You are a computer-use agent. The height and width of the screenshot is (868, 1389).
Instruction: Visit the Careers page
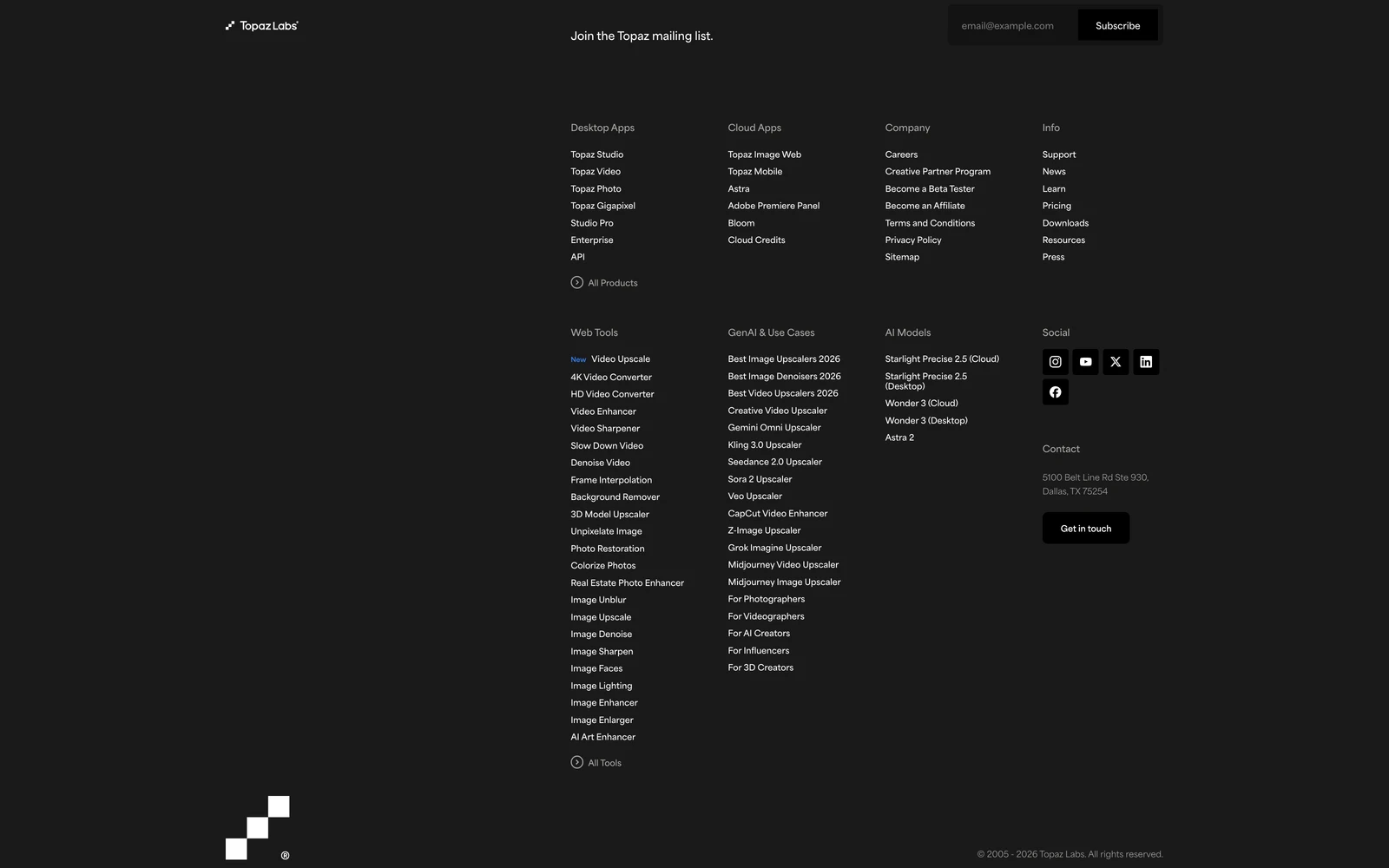(x=901, y=155)
